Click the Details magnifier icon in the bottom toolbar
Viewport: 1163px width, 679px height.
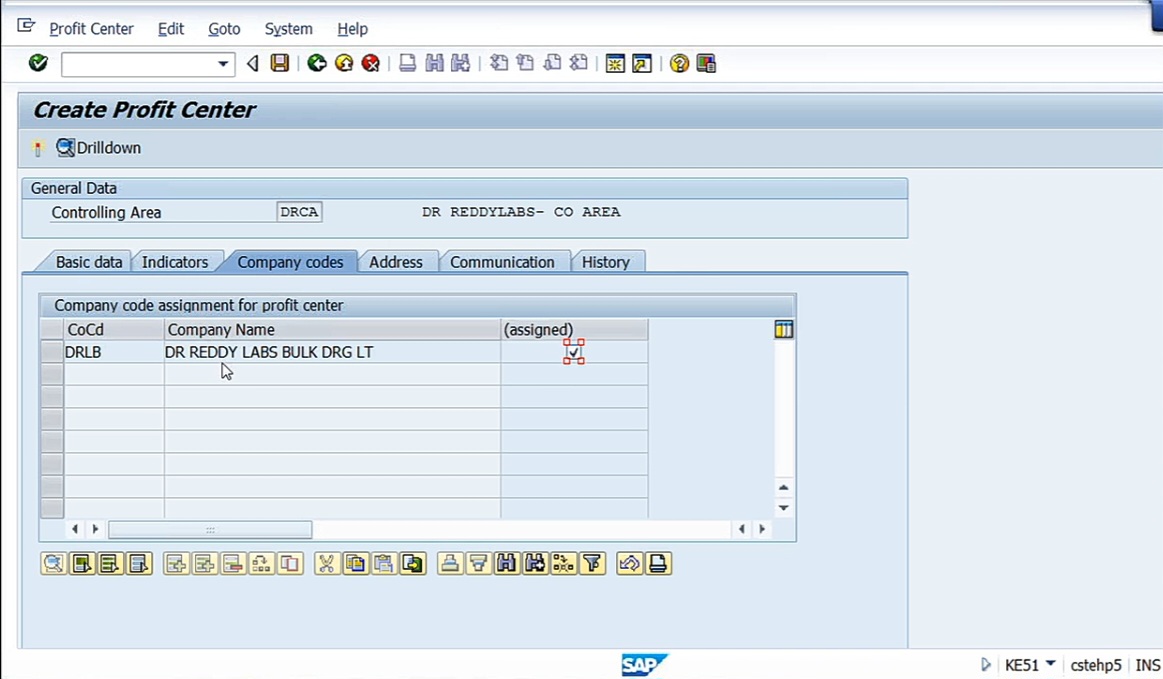click(x=53, y=564)
